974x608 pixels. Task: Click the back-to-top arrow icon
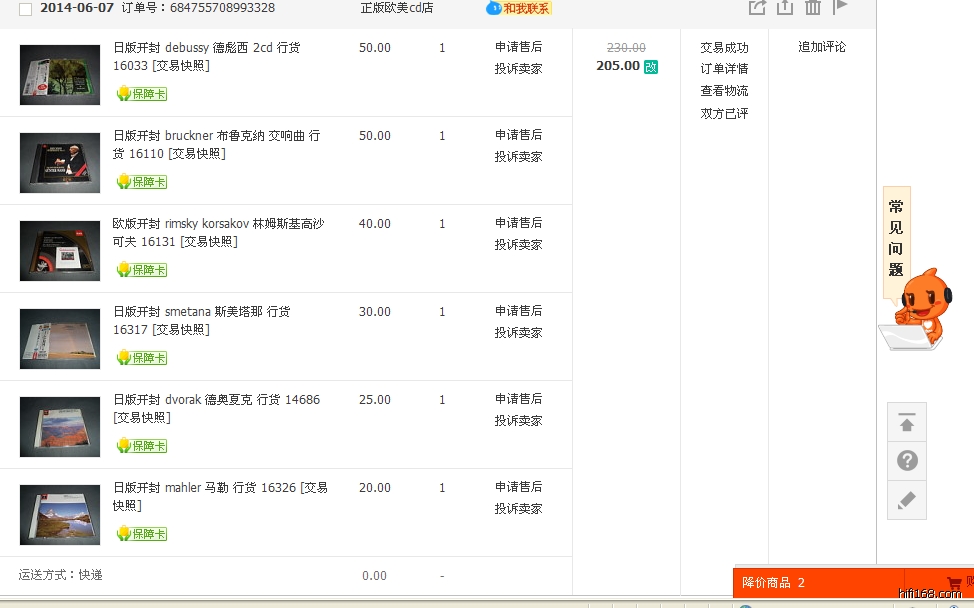coord(907,422)
